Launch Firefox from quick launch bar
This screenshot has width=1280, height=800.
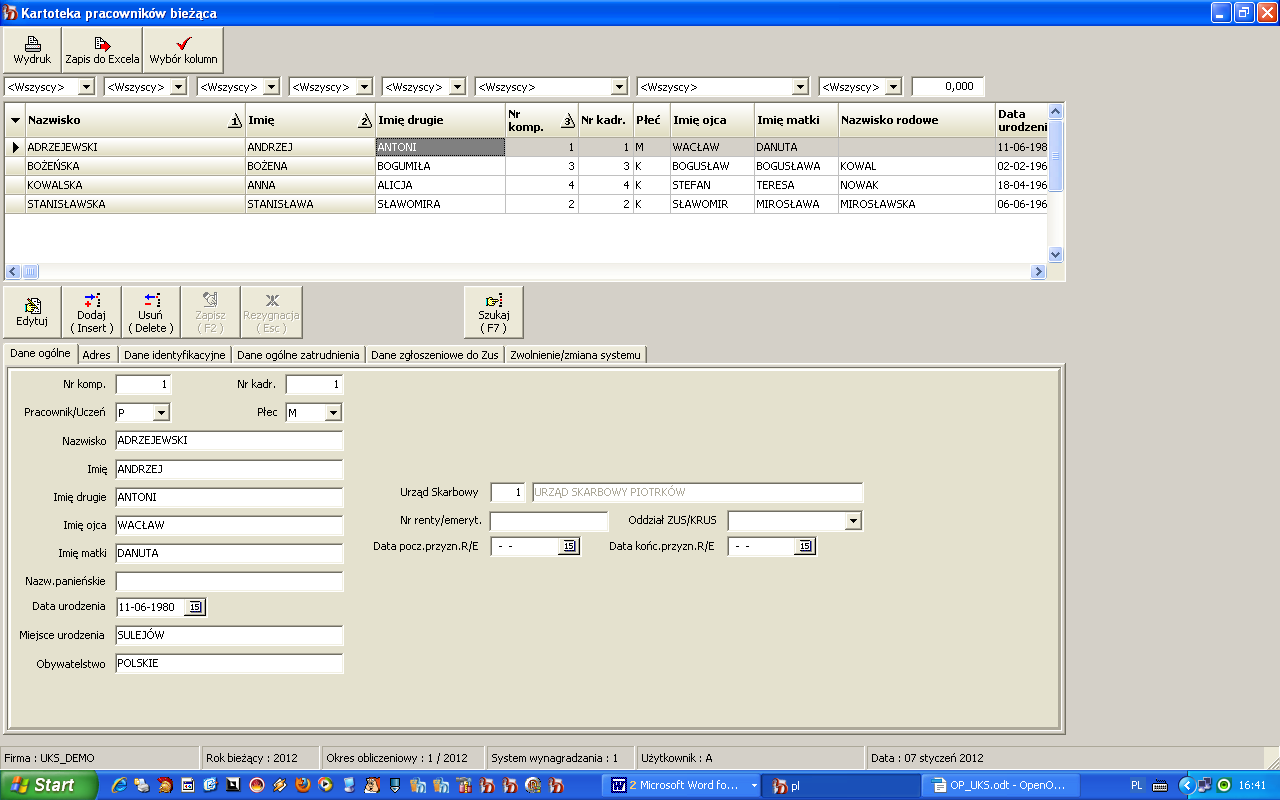click(x=303, y=786)
